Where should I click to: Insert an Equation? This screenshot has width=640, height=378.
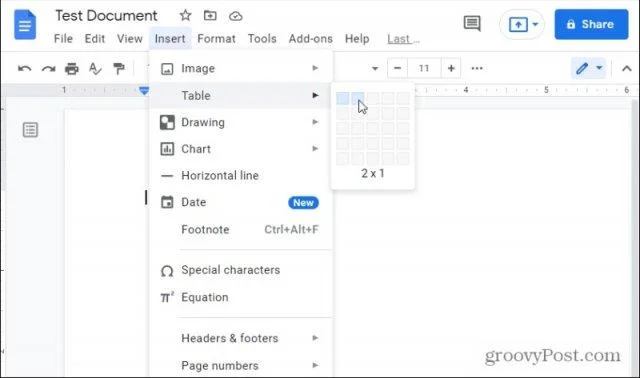241,297
